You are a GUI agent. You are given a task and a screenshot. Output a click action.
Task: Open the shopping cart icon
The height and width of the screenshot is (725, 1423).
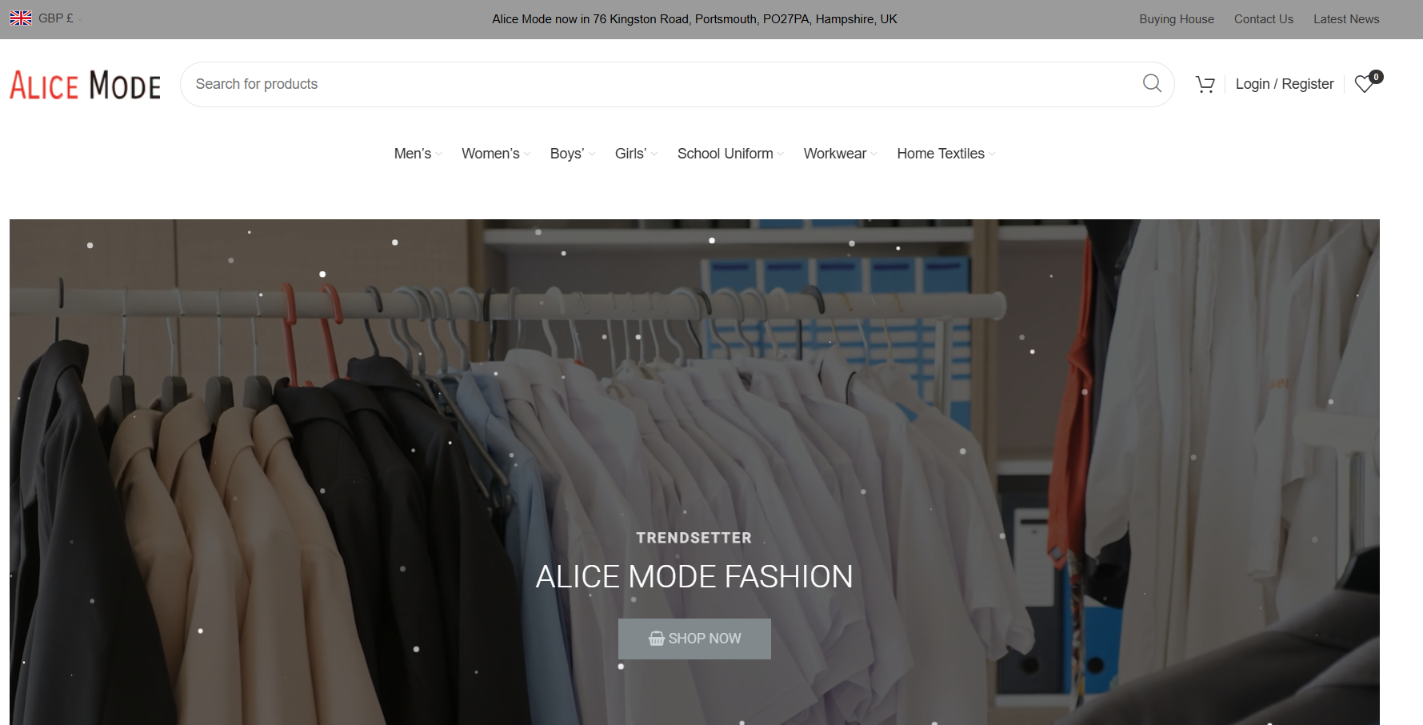click(x=1205, y=84)
